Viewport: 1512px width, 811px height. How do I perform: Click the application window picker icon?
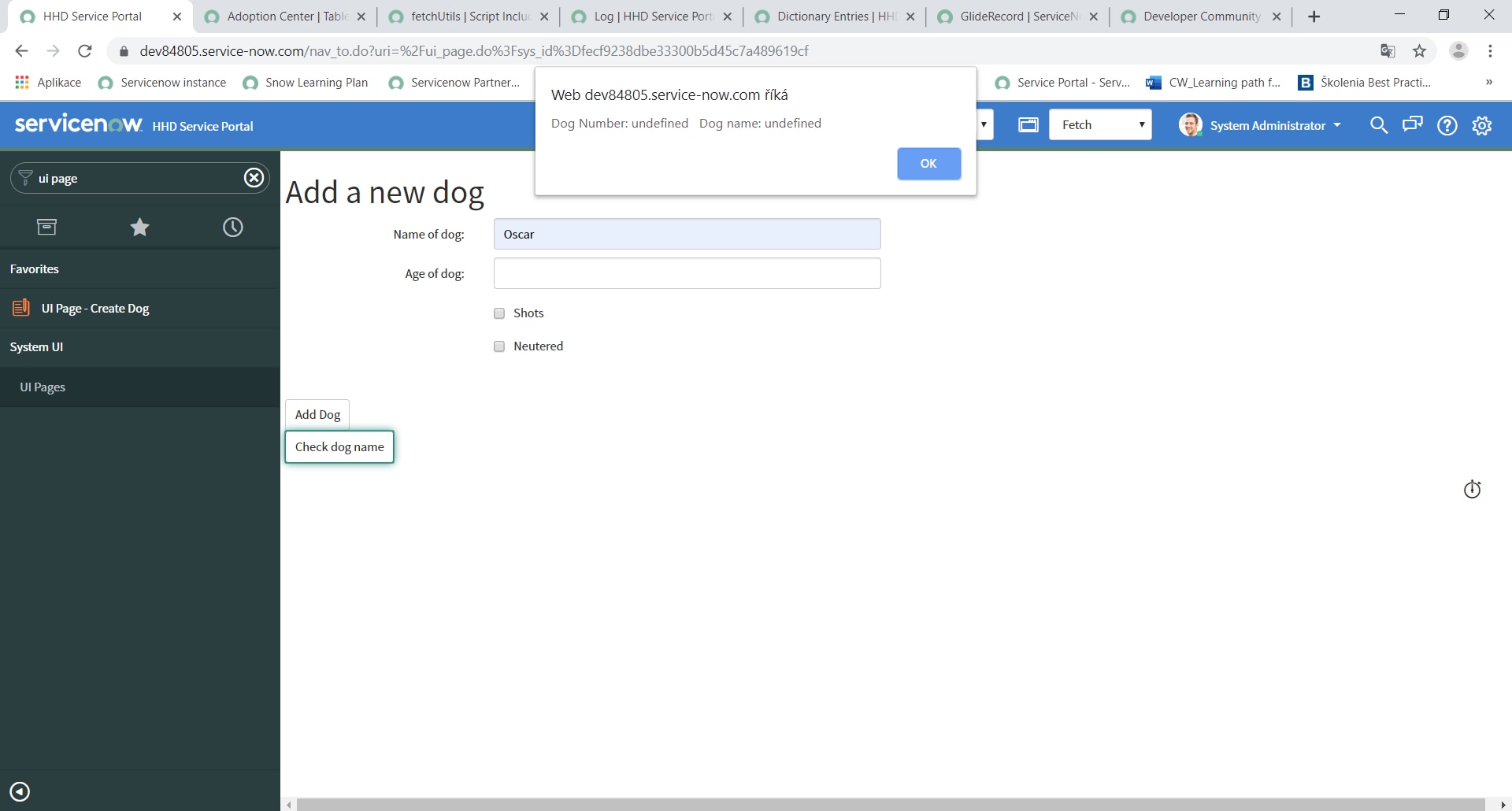click(1028, 124)
